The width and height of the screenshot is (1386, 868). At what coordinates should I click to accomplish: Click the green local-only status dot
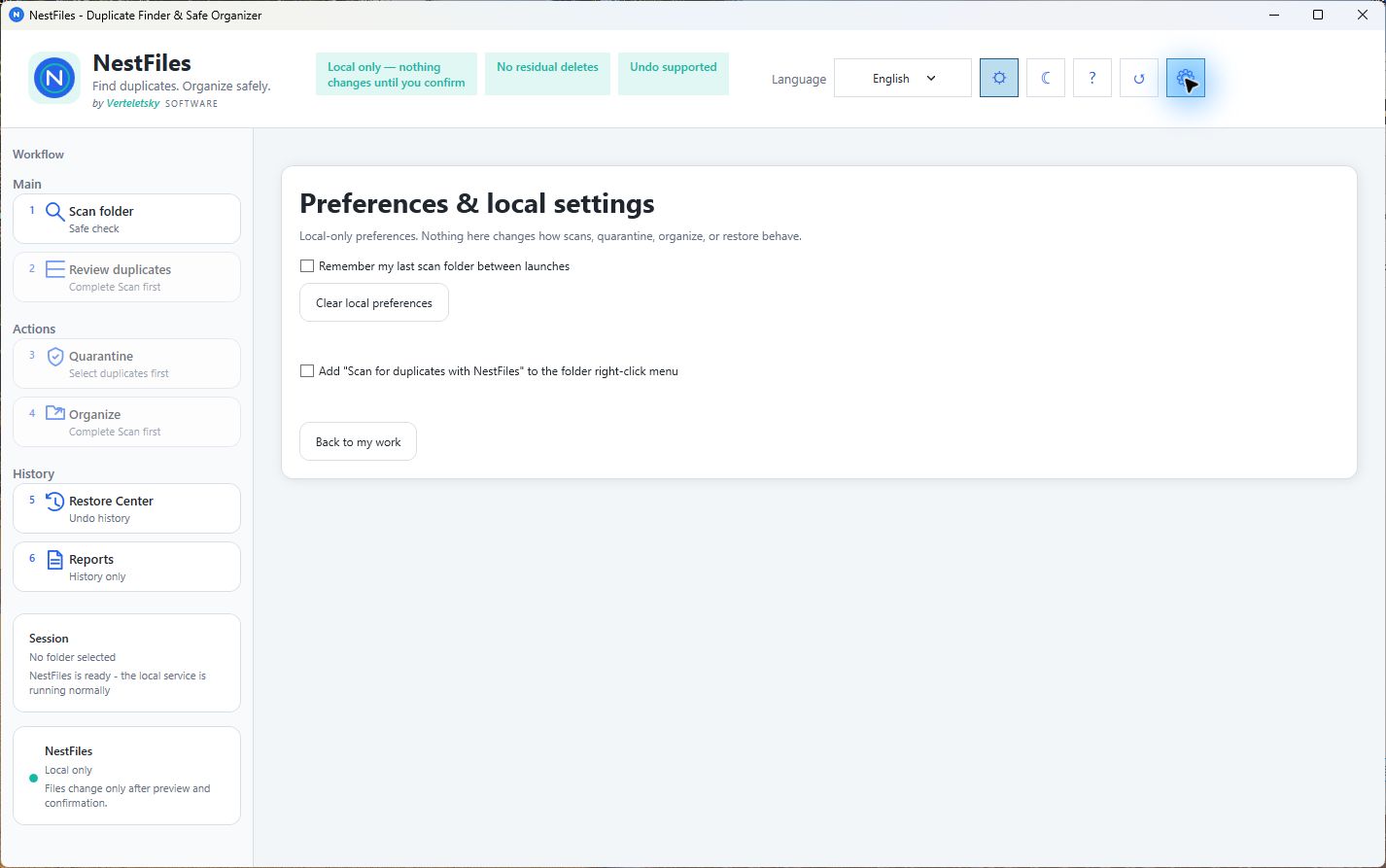pos(33,778)
